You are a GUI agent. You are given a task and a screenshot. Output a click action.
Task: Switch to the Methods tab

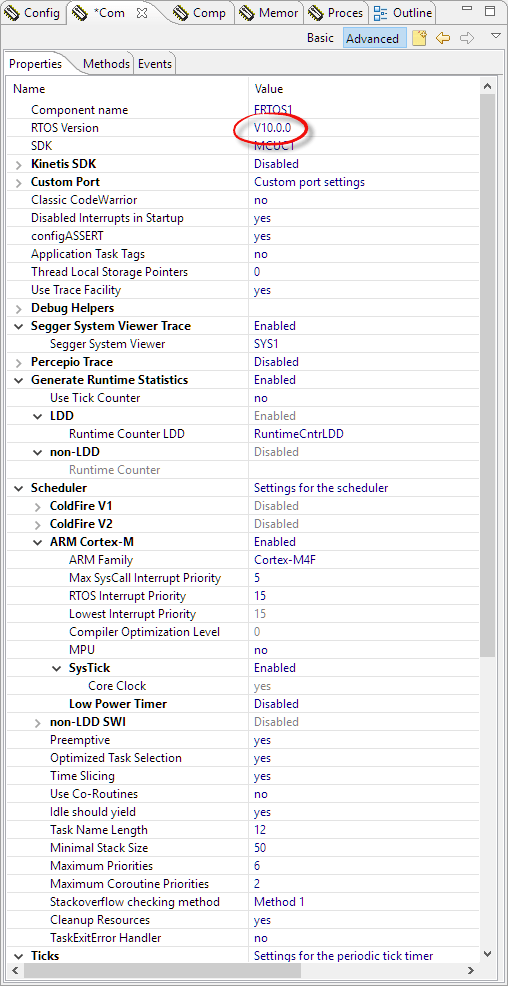pos(106,64)
